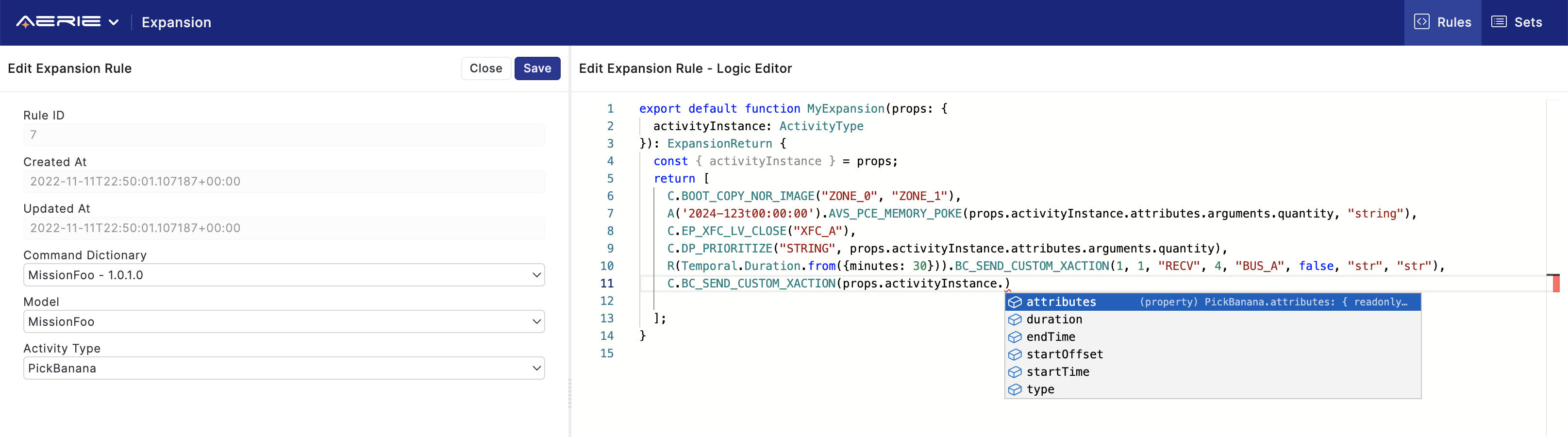Click the property icon beside type suggestion

tap(1015, 389)
